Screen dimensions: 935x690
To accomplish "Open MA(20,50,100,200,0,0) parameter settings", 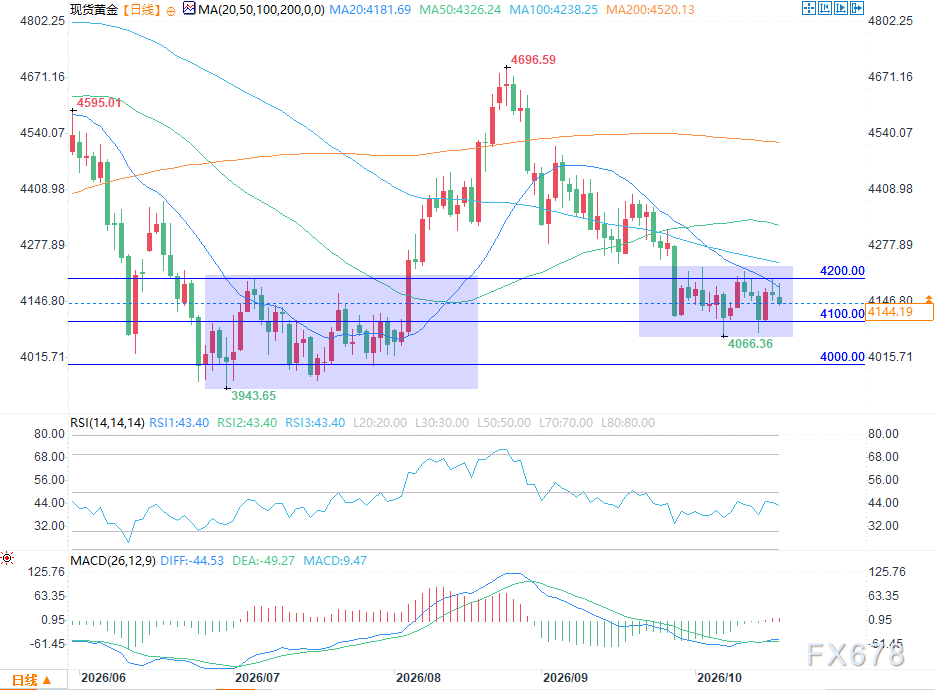I will click(x=261, y=10).
